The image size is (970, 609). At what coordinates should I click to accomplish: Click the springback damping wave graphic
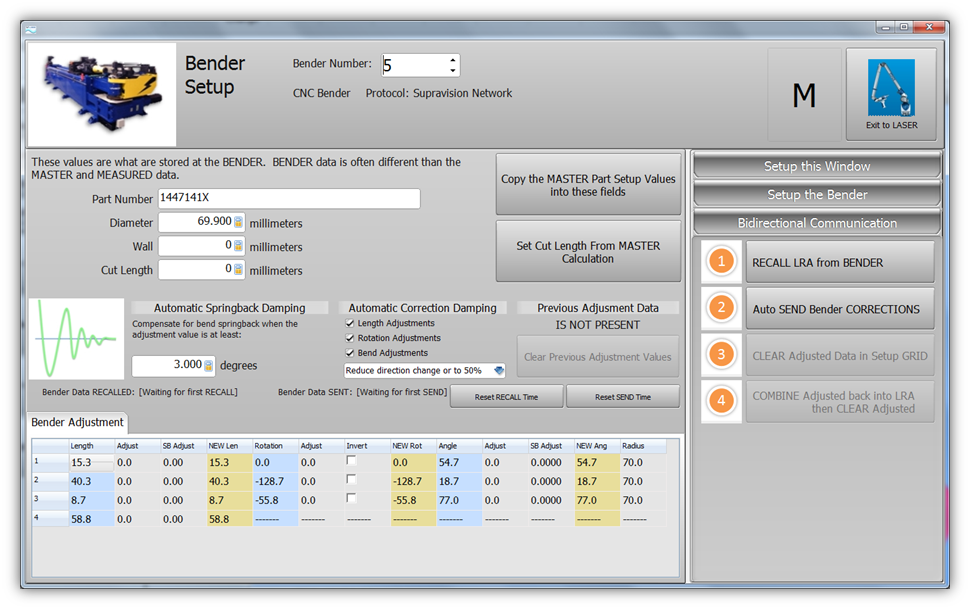pos(77,340)
